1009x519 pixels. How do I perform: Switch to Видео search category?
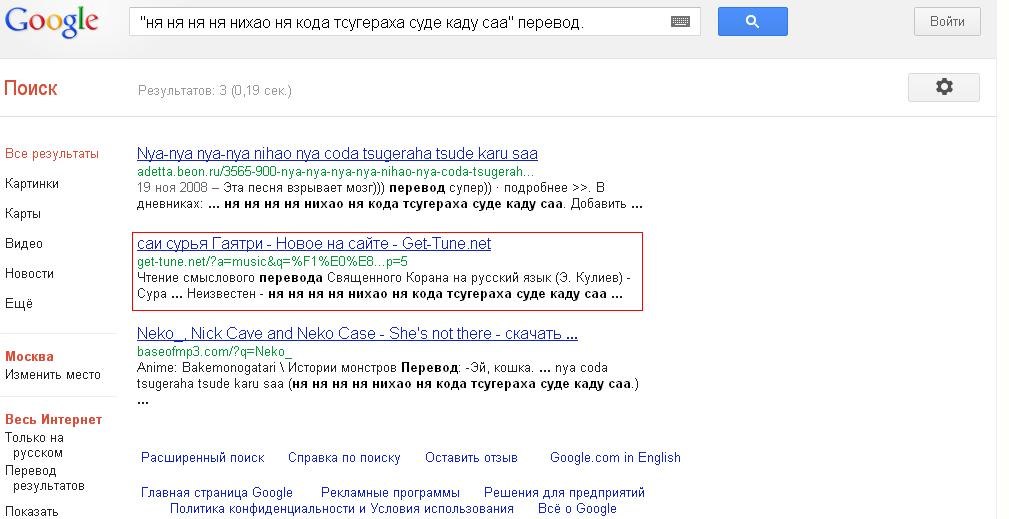(24, 244)
